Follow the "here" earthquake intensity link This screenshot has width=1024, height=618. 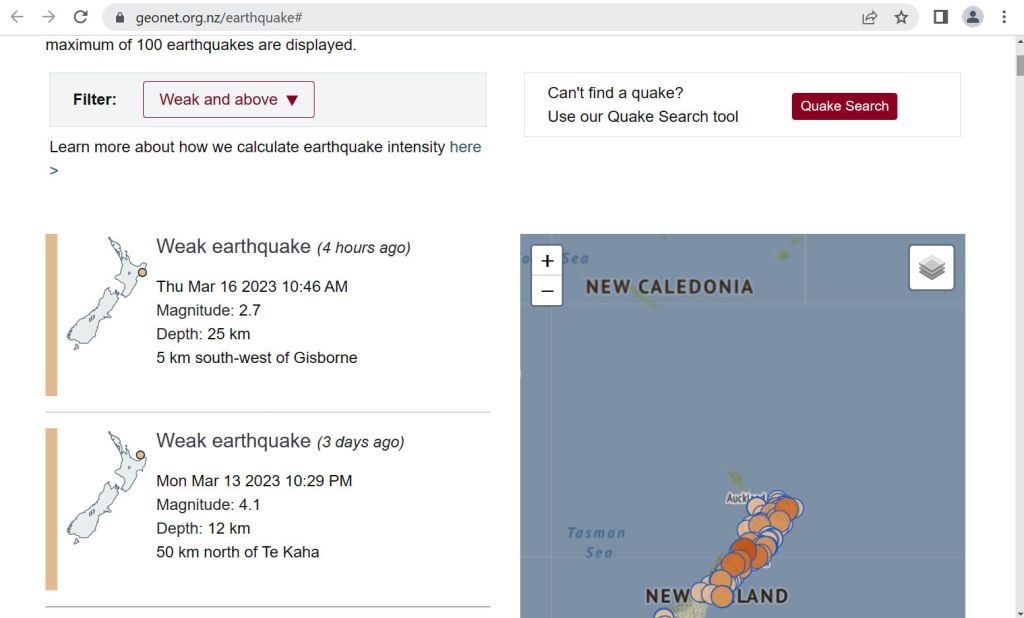(x=465, y=147)
